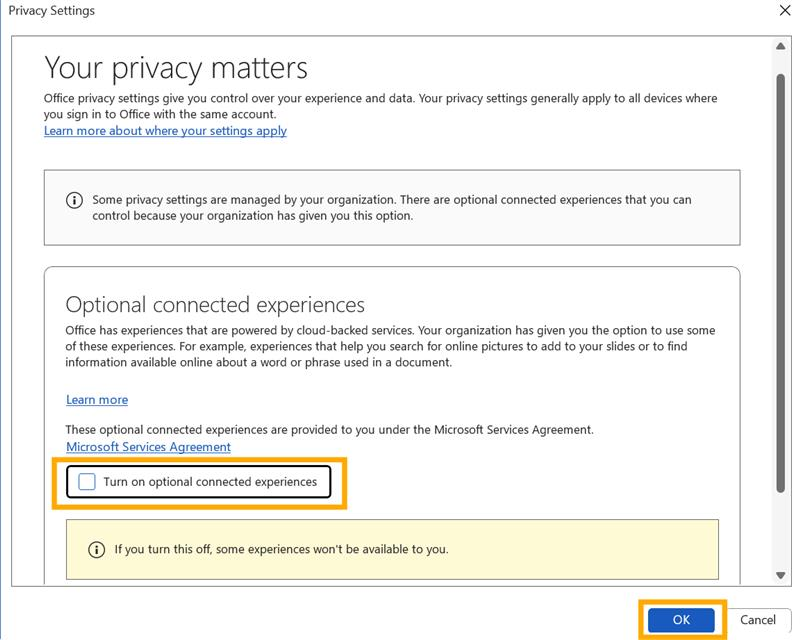This screenshot has height=640, width=800.
Task: Close the Privacy Settings window
Action: click(x=785, y=11)
